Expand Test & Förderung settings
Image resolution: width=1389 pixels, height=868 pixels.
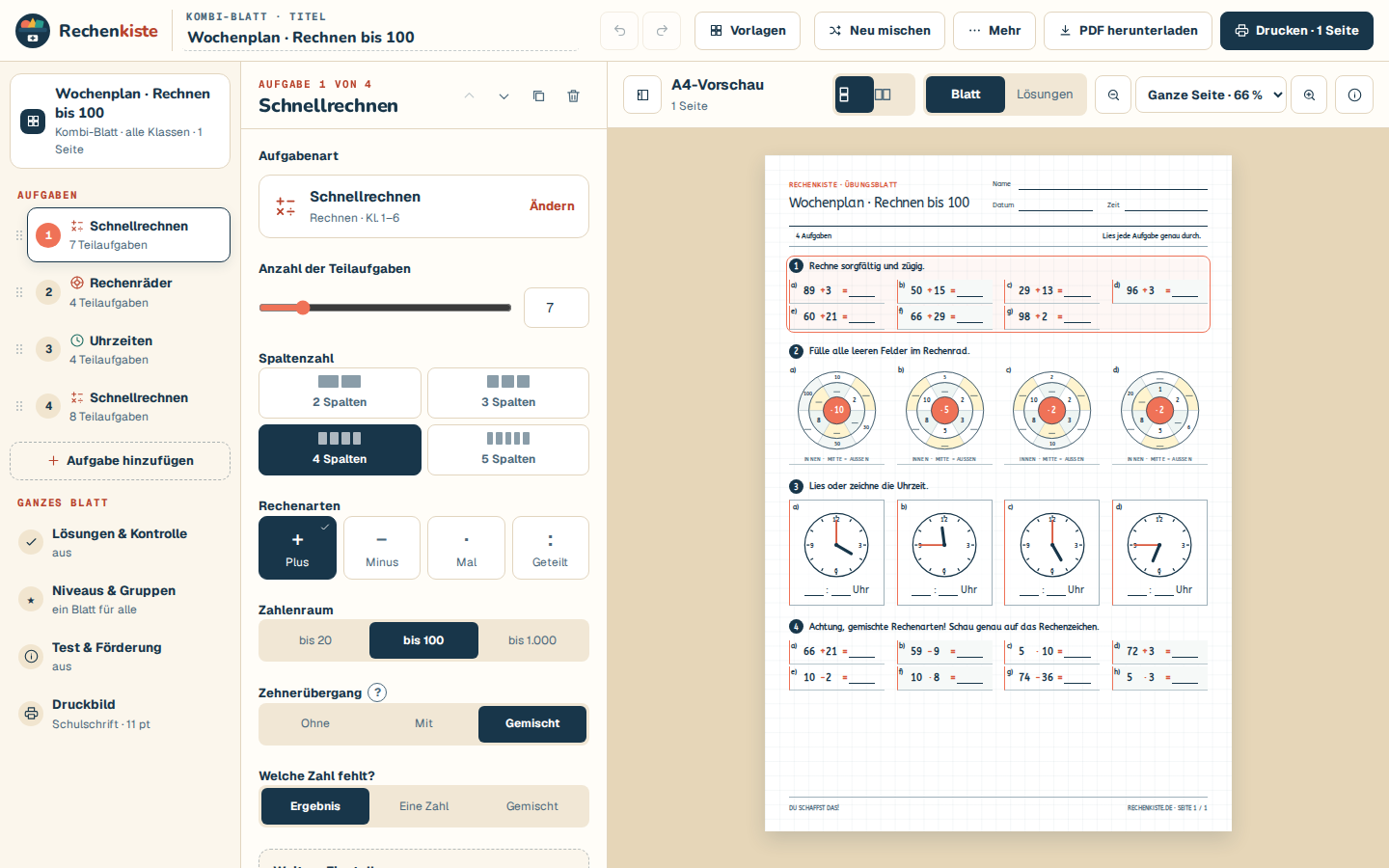(x=121, y=656)
